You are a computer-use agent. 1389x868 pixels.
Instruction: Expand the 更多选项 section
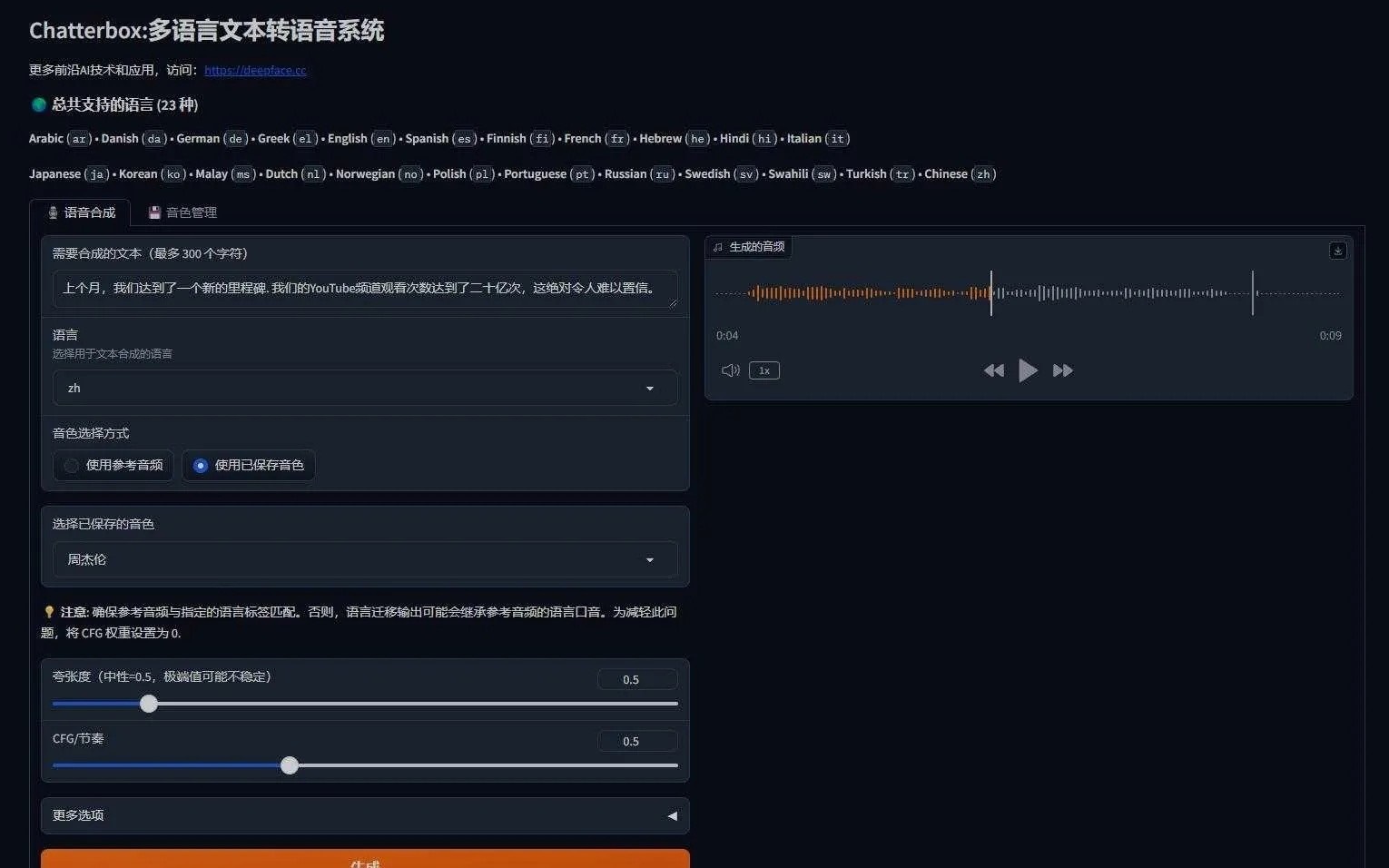tap(364, 815)
